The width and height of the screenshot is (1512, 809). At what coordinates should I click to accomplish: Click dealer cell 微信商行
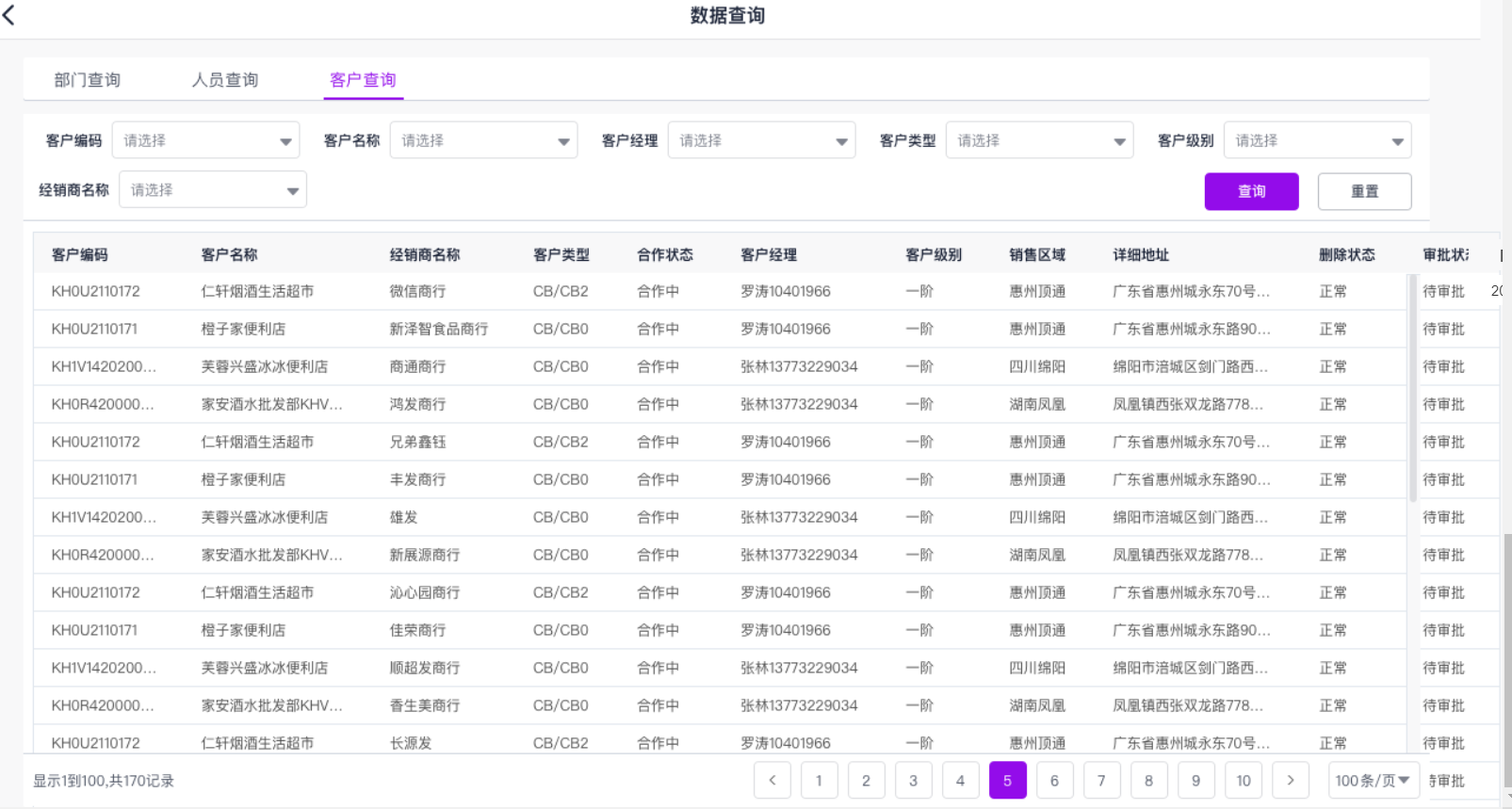418,291
